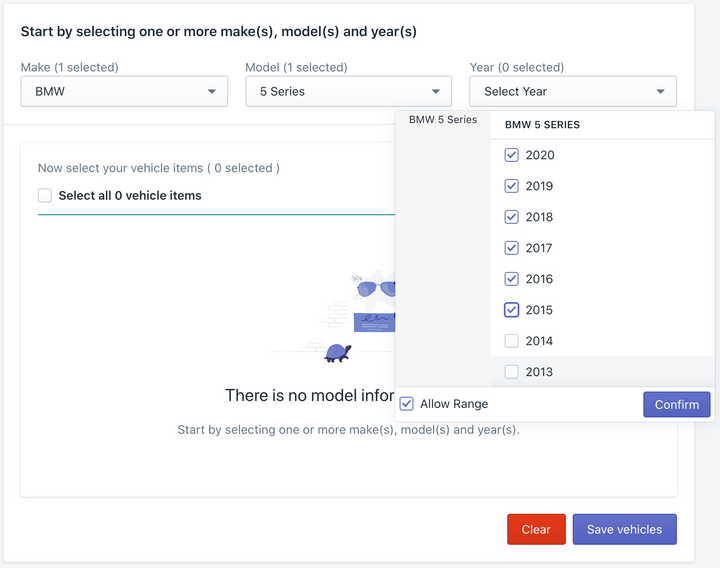This screenshot has height=568, width=720.
Task: Check the 2013 year checkbox
Action: click(x=512, y=371)
